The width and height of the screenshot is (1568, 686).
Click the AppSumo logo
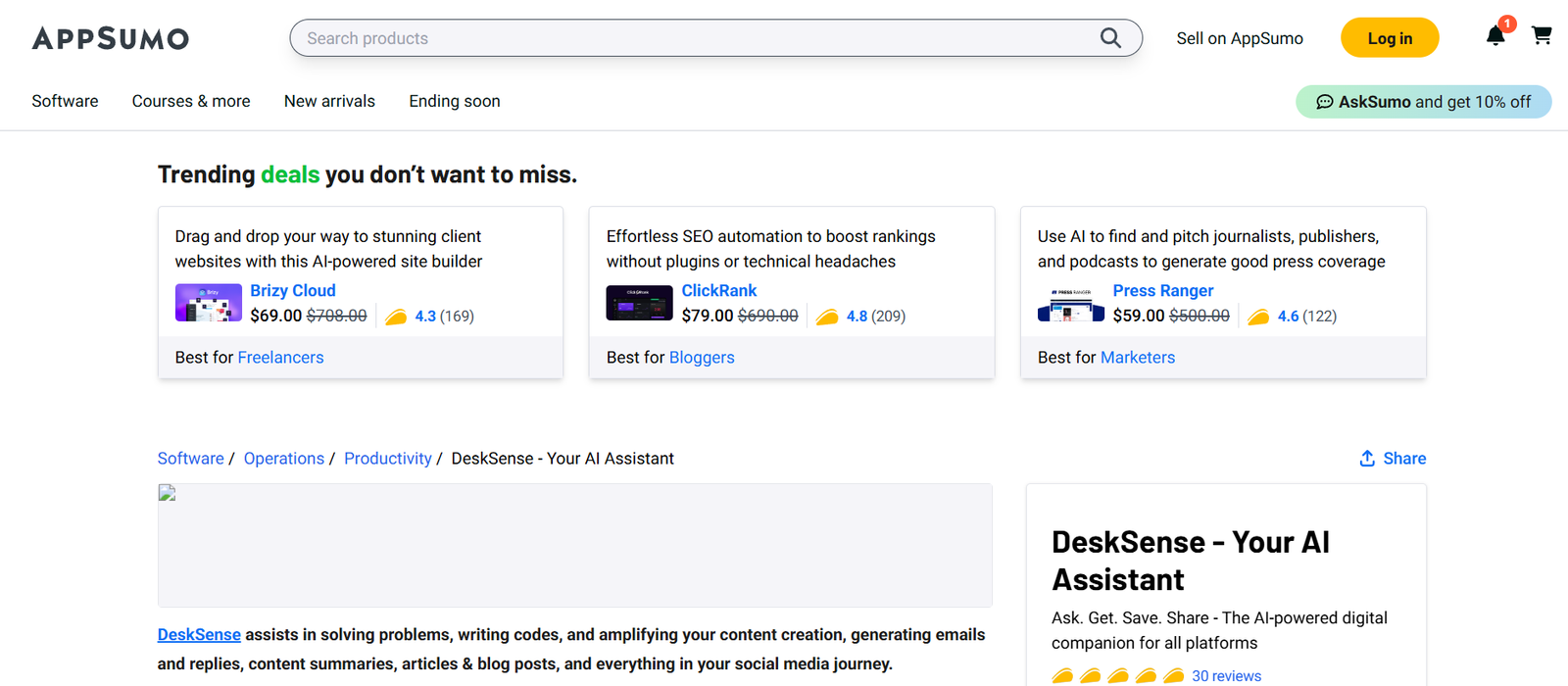pos(111,39)
